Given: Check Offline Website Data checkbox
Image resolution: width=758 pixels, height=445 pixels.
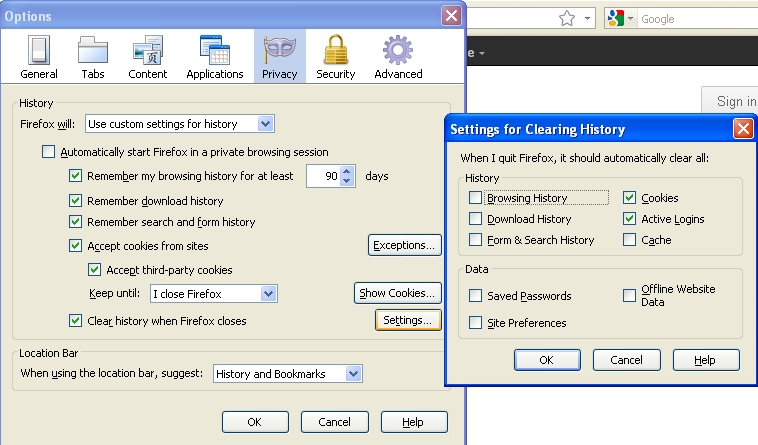Looking at the screenshot, I should 629,295.
